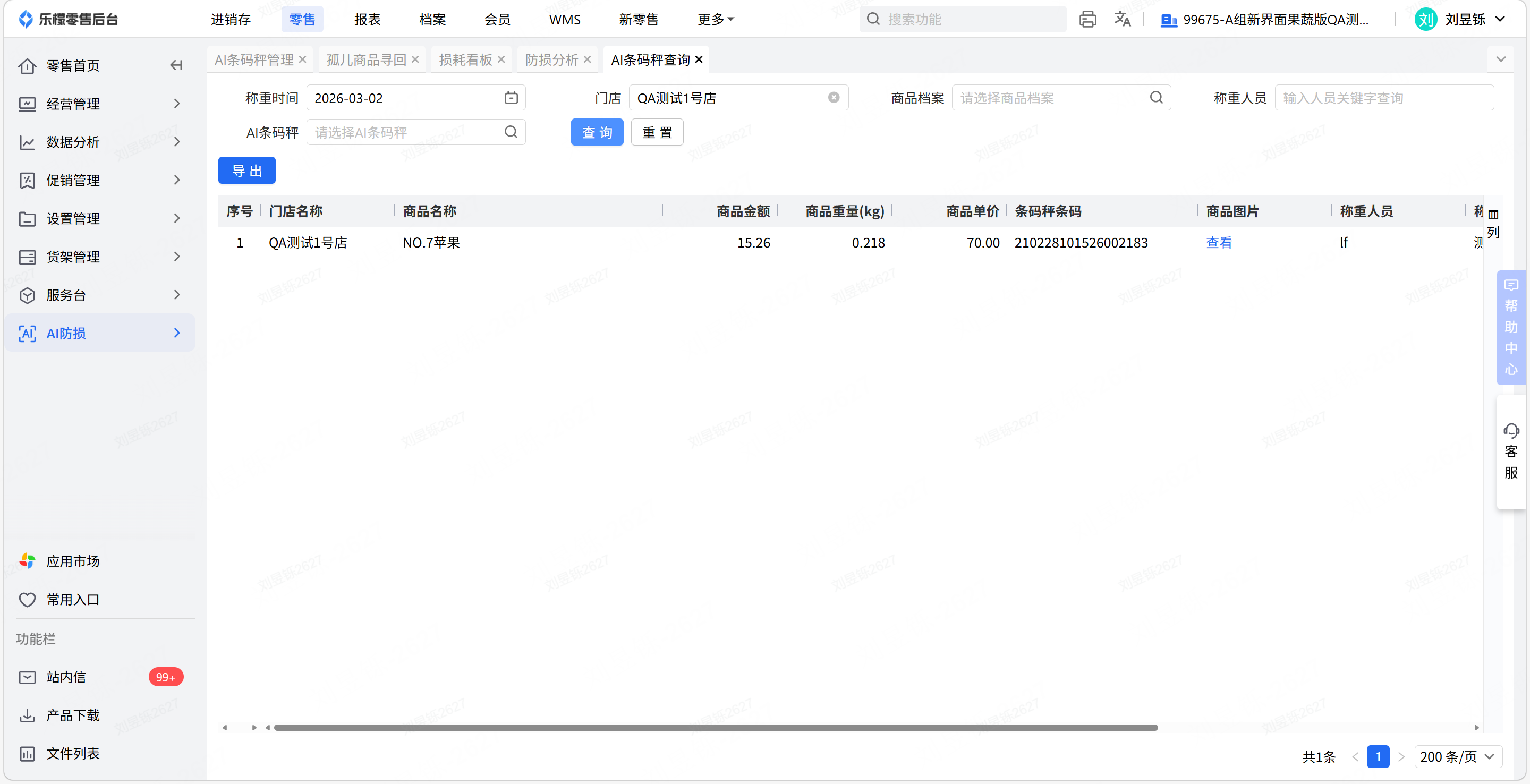Click the printer icon in top bar
1530x784 pixels.
pos(1087,20)
